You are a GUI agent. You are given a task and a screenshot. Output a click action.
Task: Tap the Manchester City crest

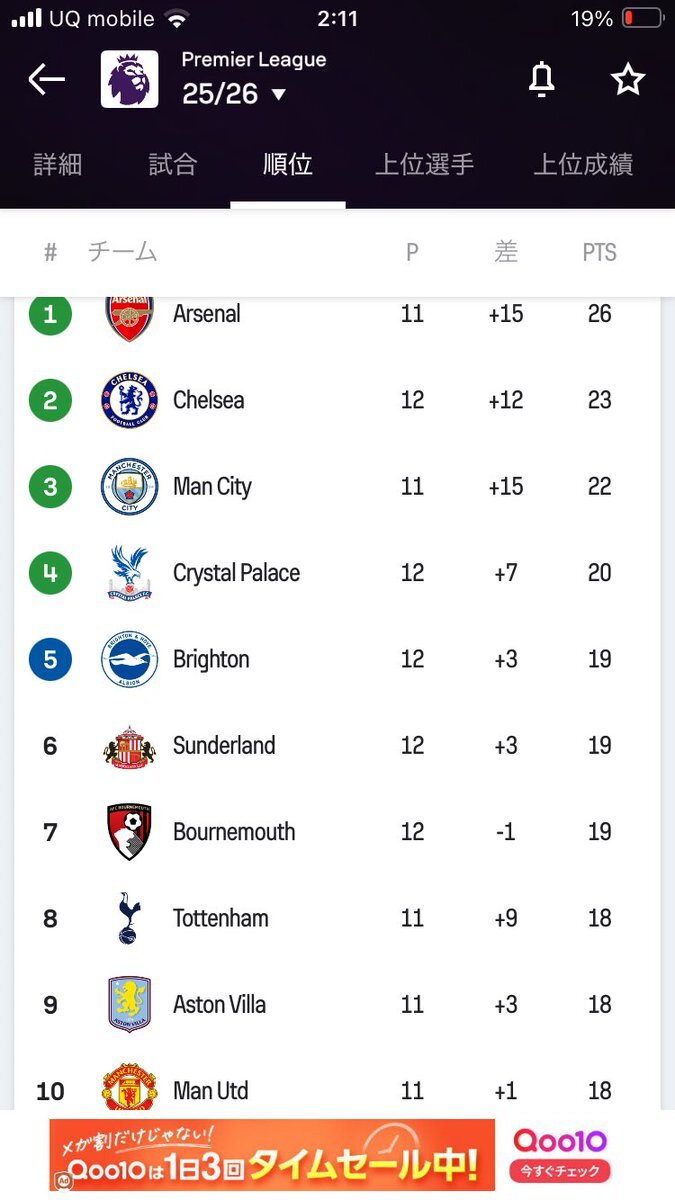(x=129, y=487)
